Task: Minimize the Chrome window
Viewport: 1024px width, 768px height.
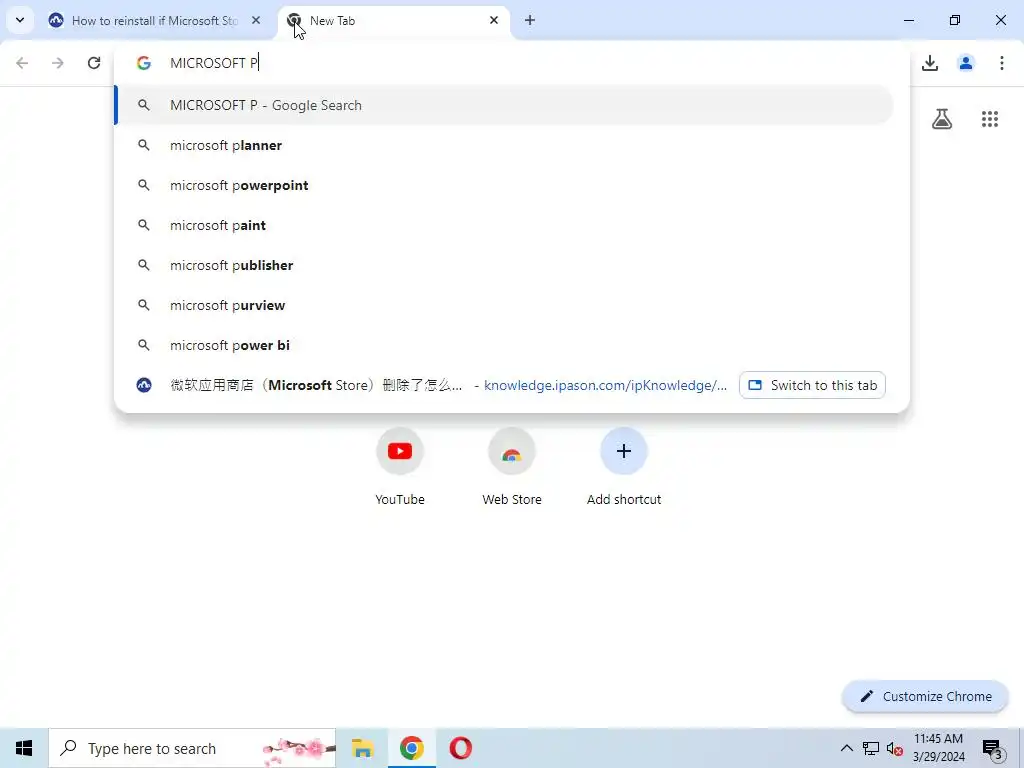Action: click(x=909, y=21)
